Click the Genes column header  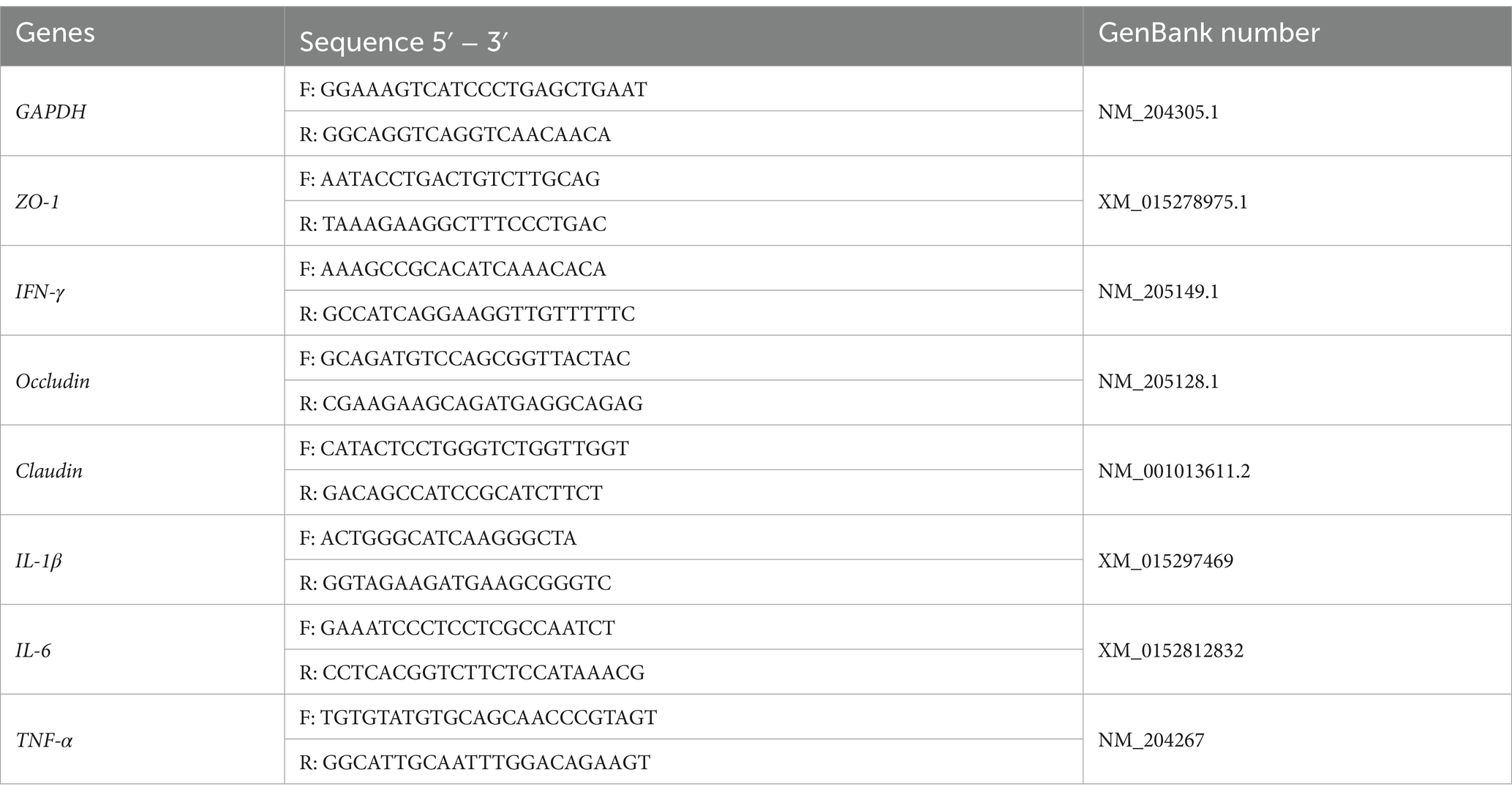142,37
